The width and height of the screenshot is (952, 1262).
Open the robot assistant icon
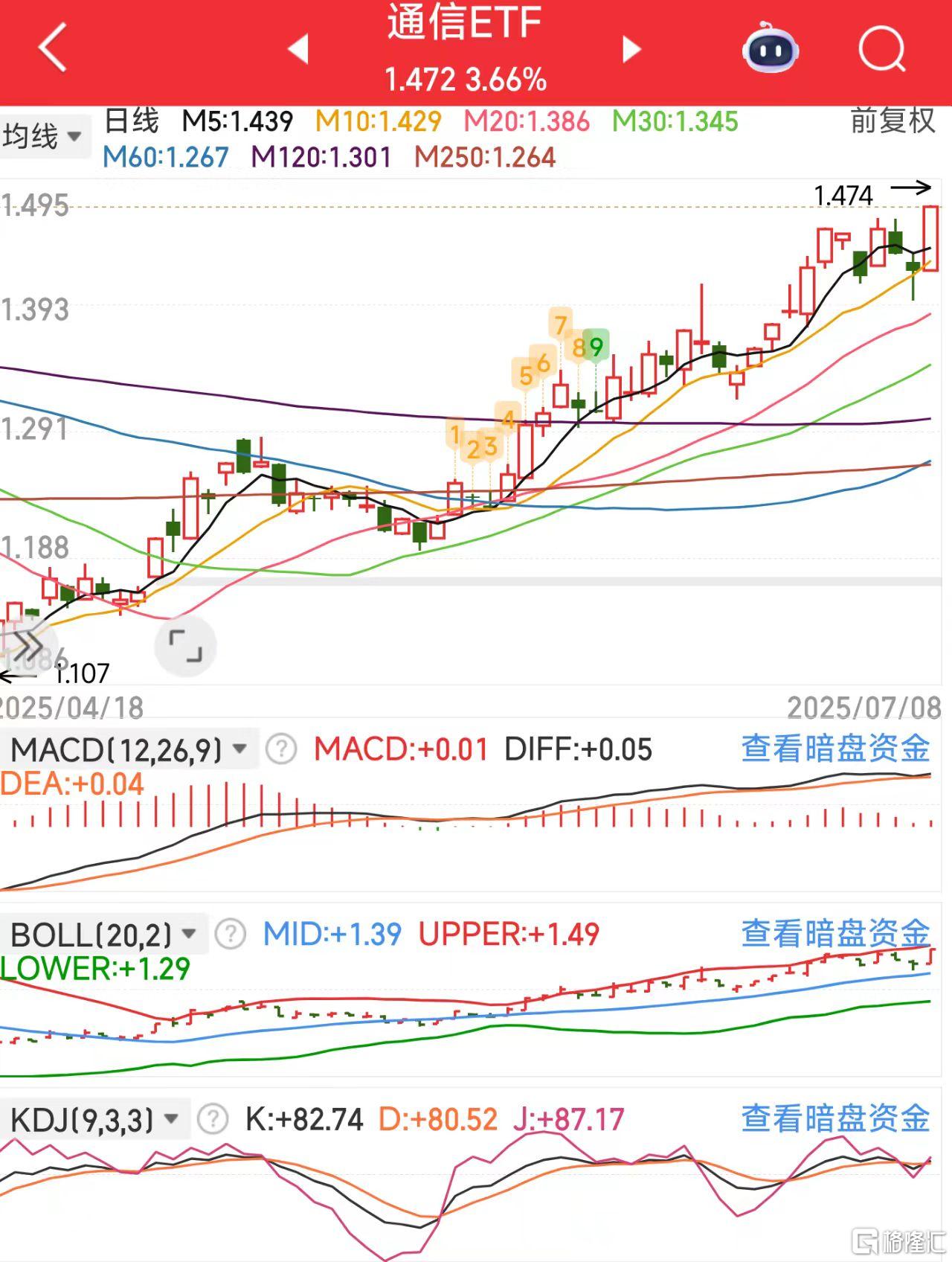(x=771, y=47)
